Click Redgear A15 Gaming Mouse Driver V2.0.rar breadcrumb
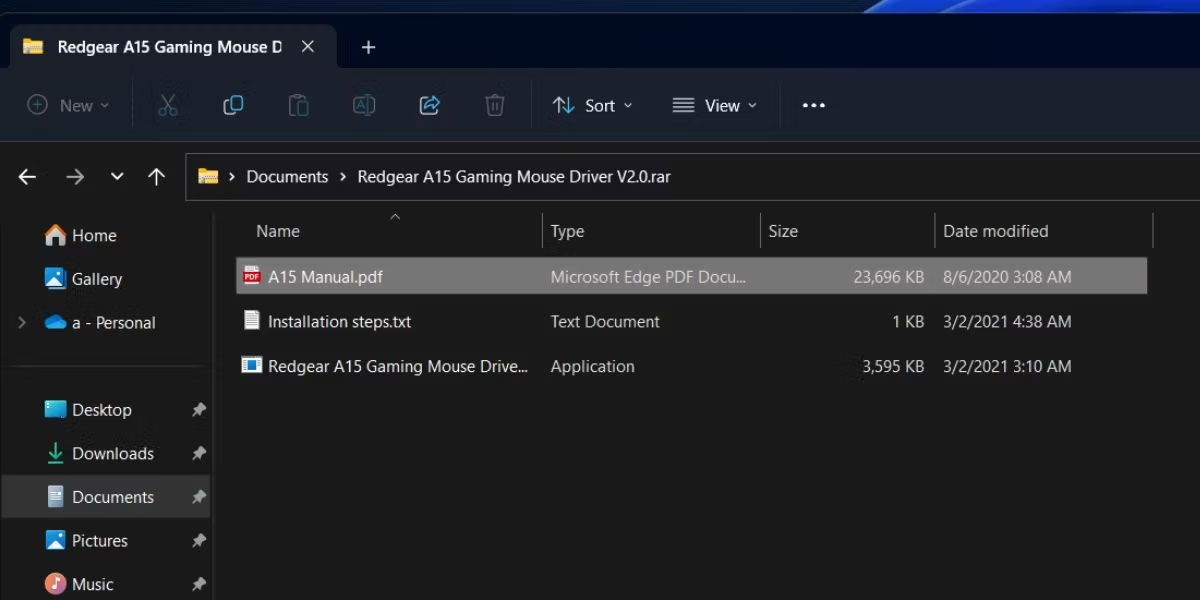The height and width of the screenshot is (600, 1200). 514,177
